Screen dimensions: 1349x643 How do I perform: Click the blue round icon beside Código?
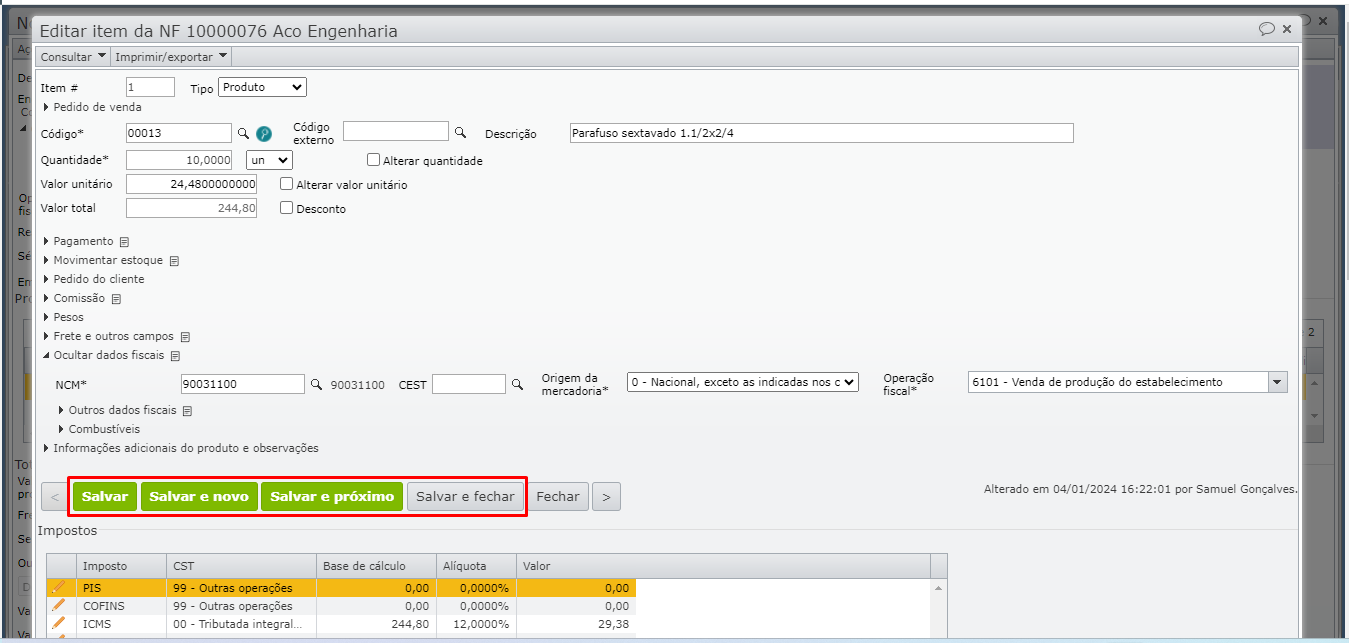click(x=264, y=133)
